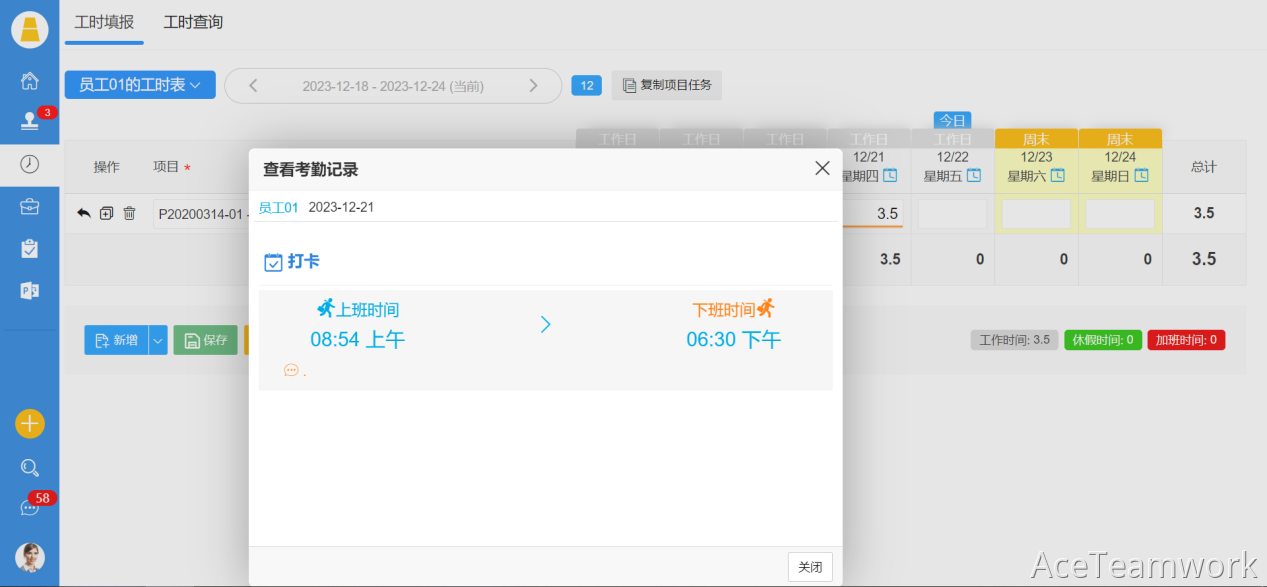
Task: Open the briefcase projects icon in sidebar
Action: click(30, 207)
